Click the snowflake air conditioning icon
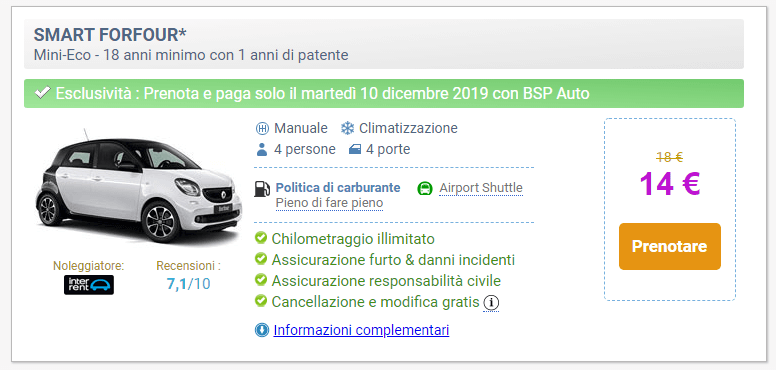The image size is (776, 370). pos(347,129)
